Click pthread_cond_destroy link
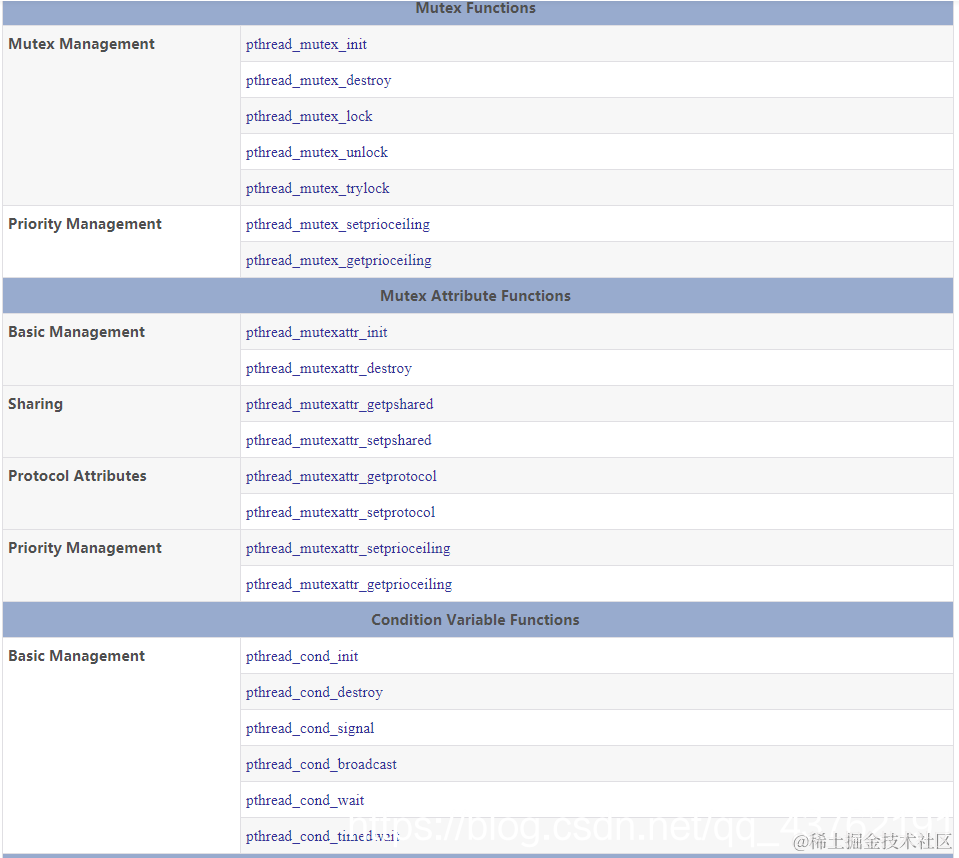The image size is (959, 858). click(314, 692)
